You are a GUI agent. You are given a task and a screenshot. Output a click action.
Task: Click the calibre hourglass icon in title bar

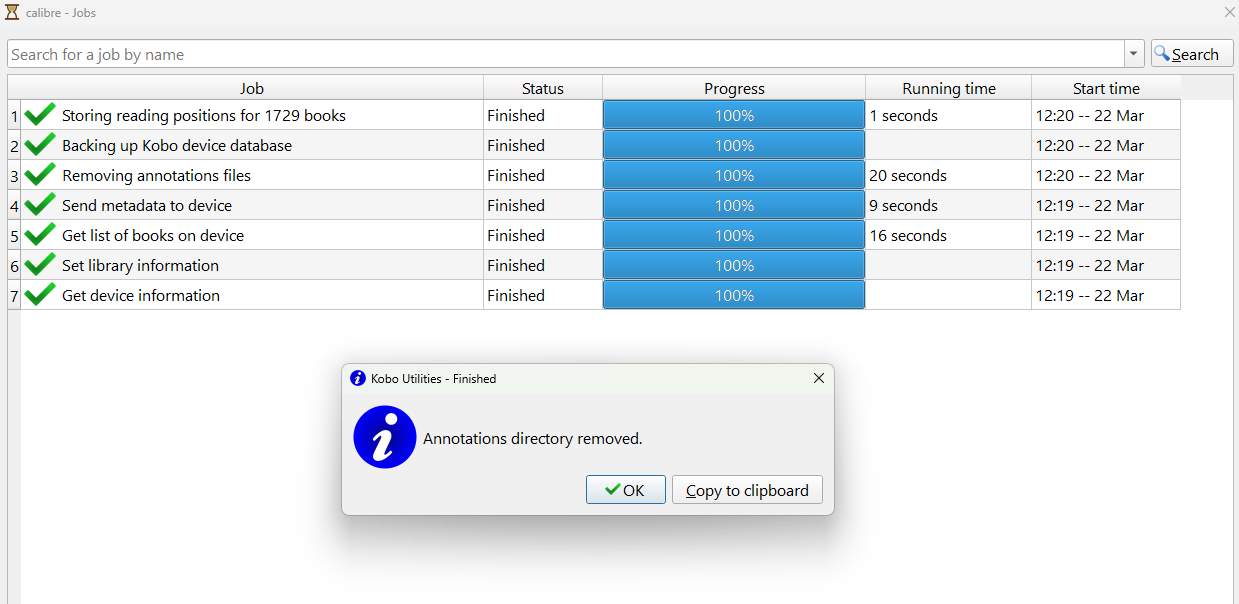12,12
